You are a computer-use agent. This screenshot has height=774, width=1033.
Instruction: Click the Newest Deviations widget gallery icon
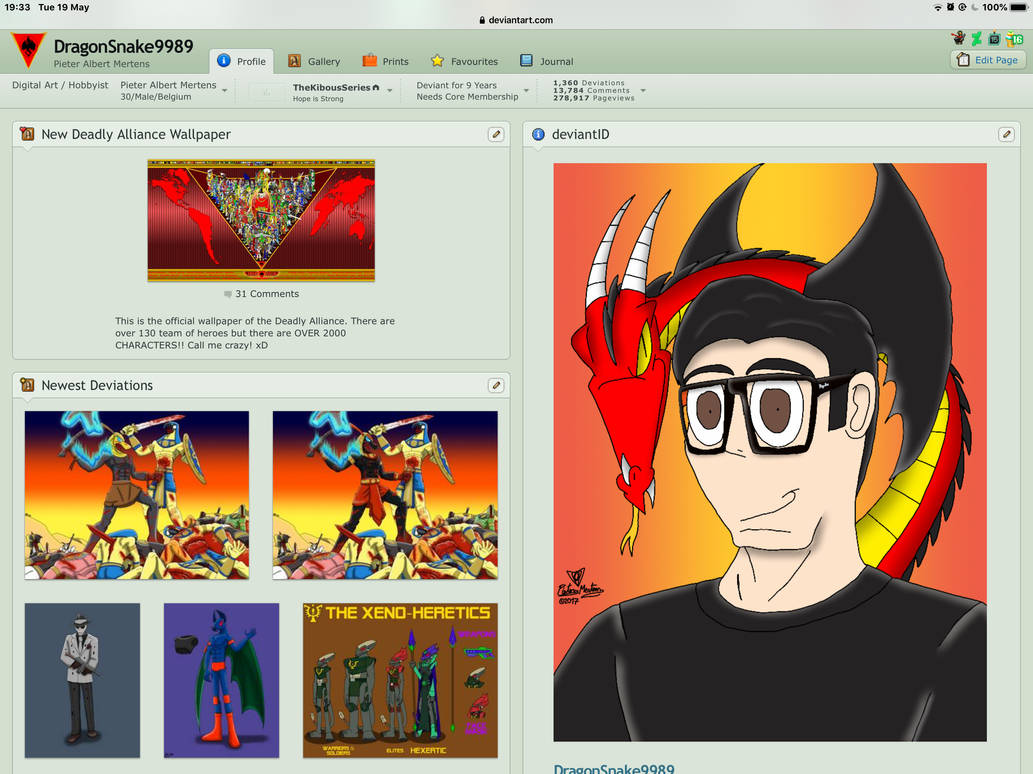coord(27,385)
